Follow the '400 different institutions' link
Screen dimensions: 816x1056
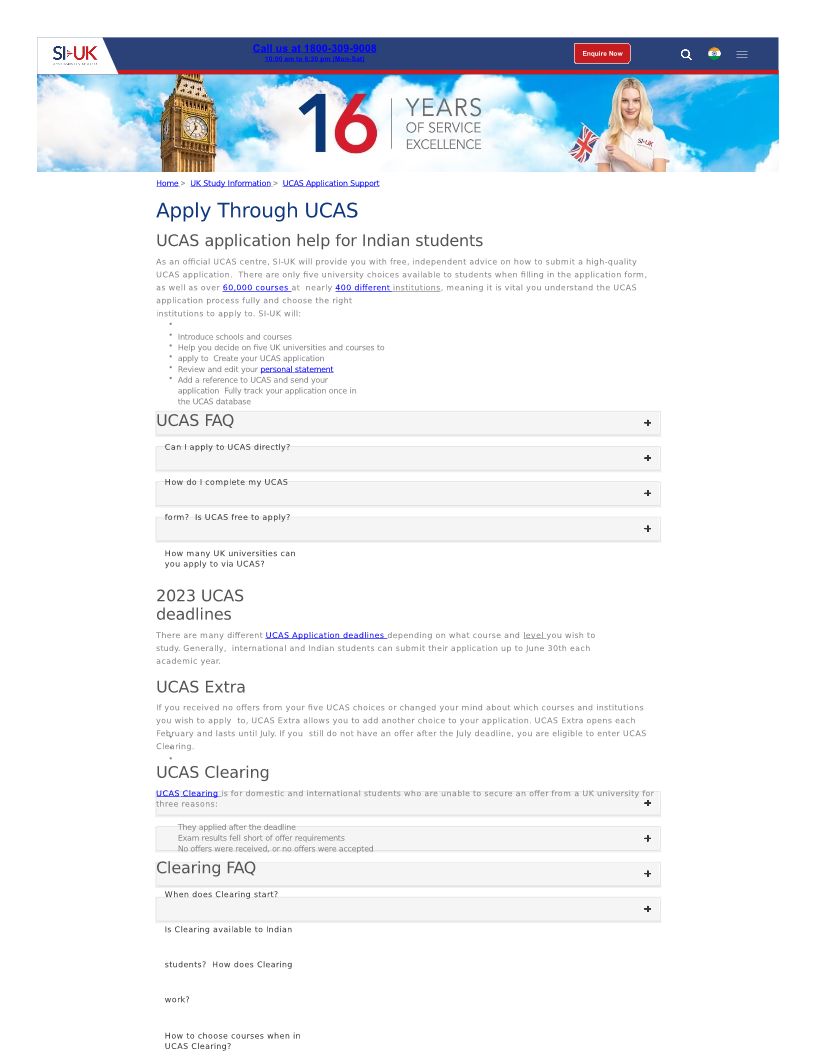[x=387, y=288]
